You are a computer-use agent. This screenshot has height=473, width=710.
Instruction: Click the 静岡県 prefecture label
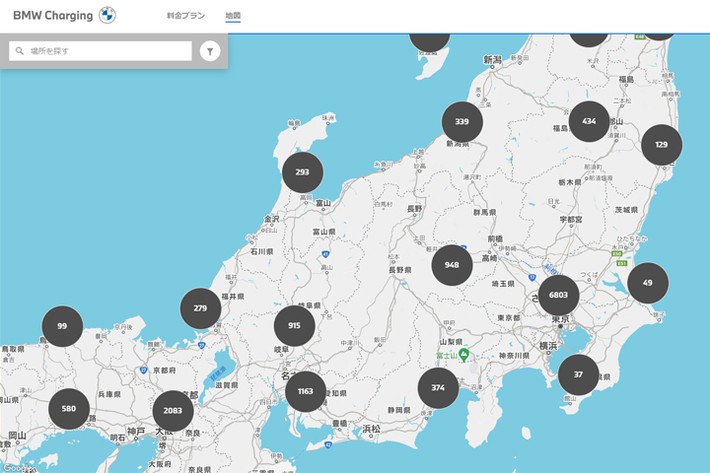pos(399,410)
